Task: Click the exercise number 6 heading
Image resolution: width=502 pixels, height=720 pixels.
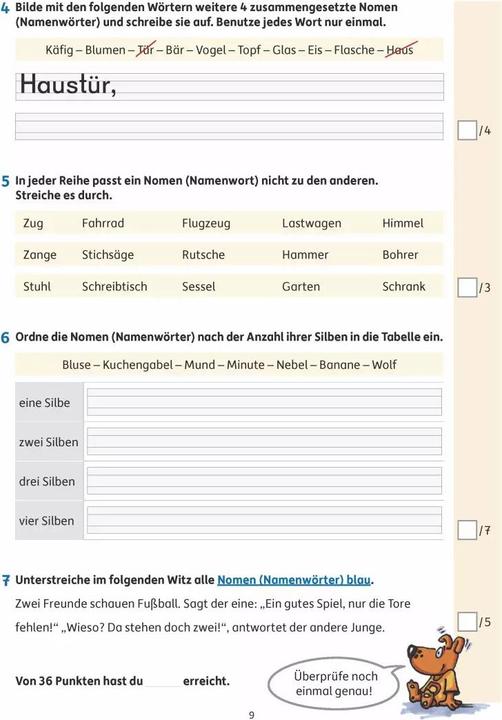Action: click(5, 338)
